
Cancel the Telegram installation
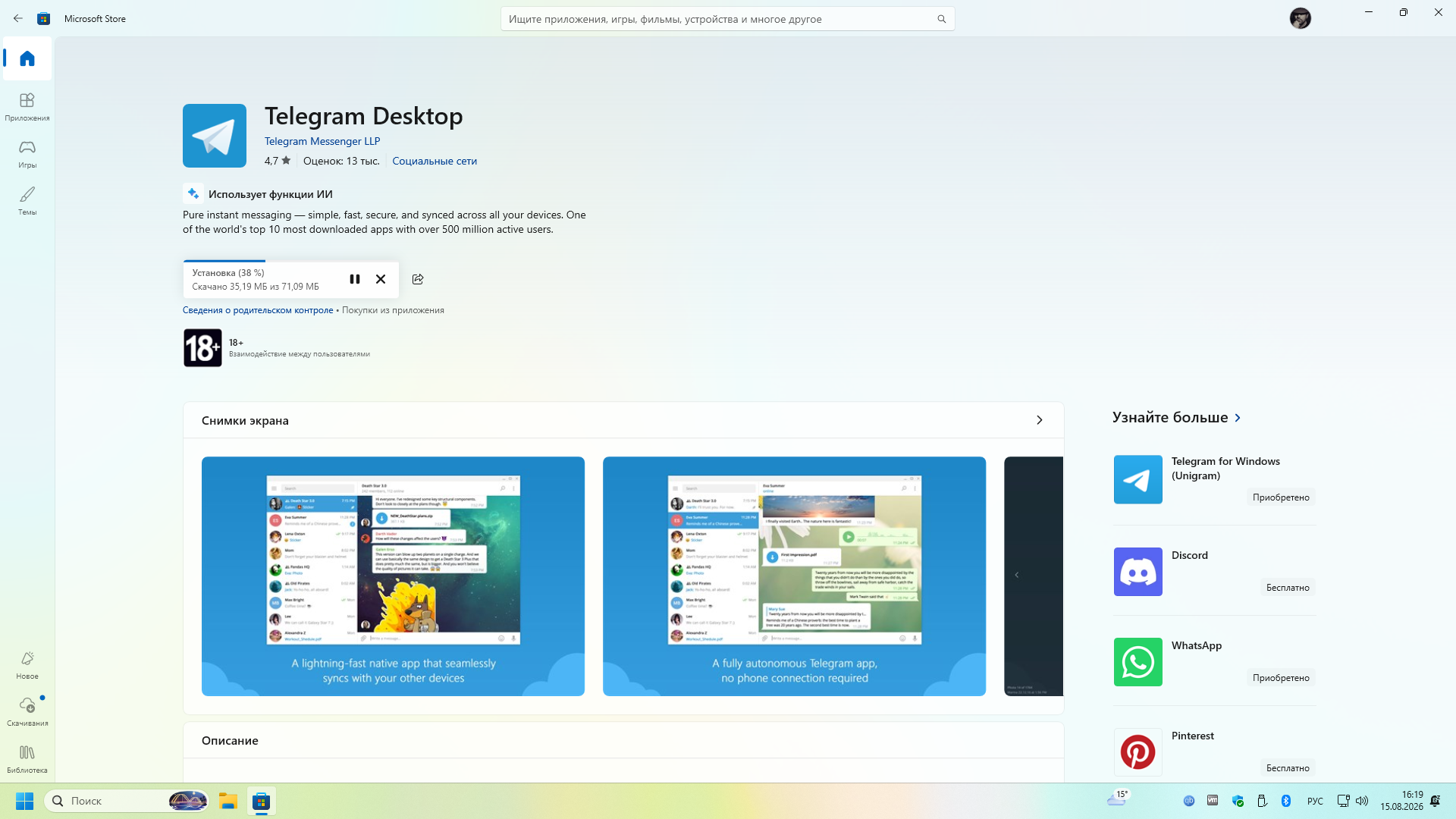tap(381, 279)
